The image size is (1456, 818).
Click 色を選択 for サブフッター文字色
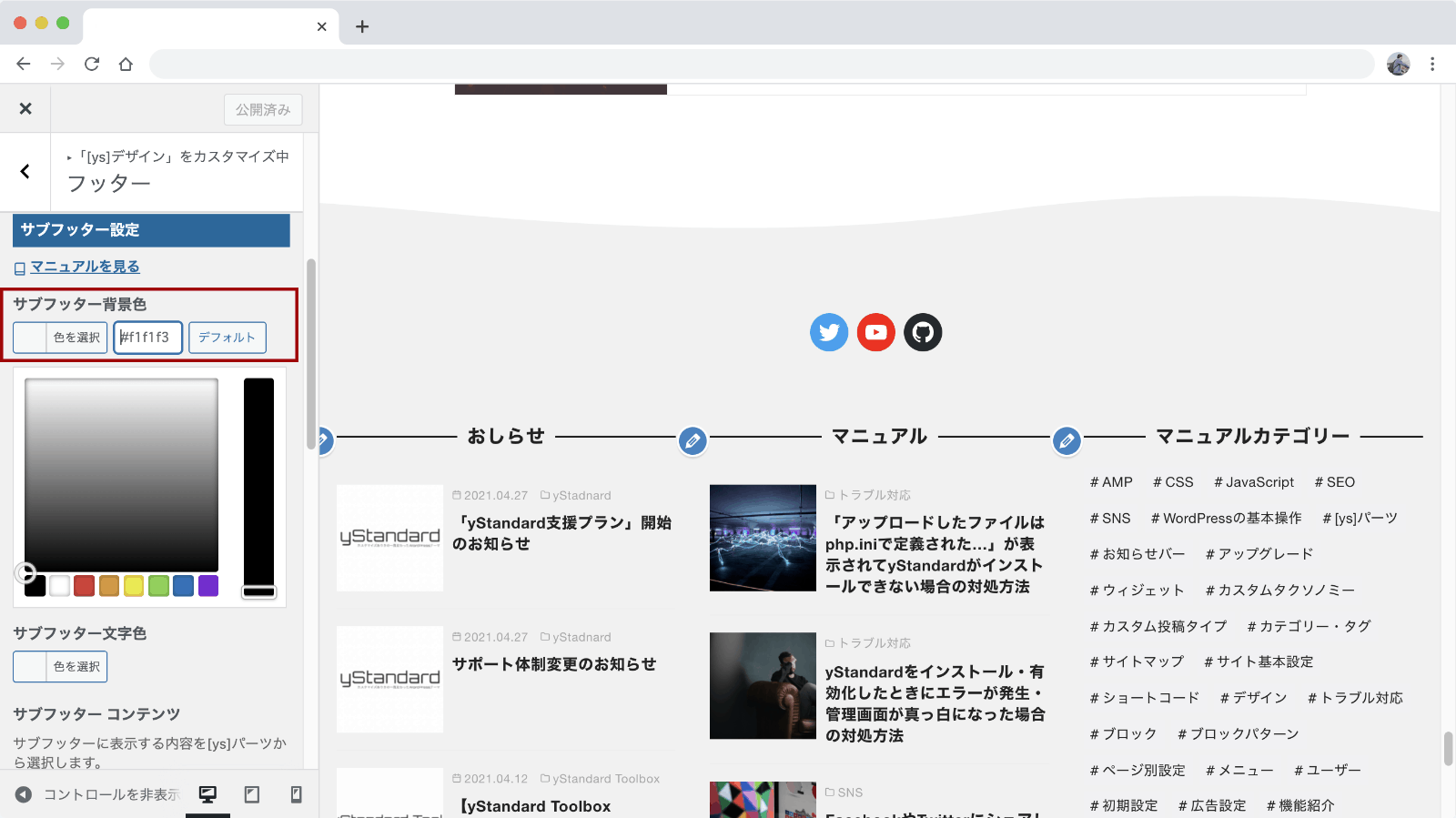pos(60,667)
